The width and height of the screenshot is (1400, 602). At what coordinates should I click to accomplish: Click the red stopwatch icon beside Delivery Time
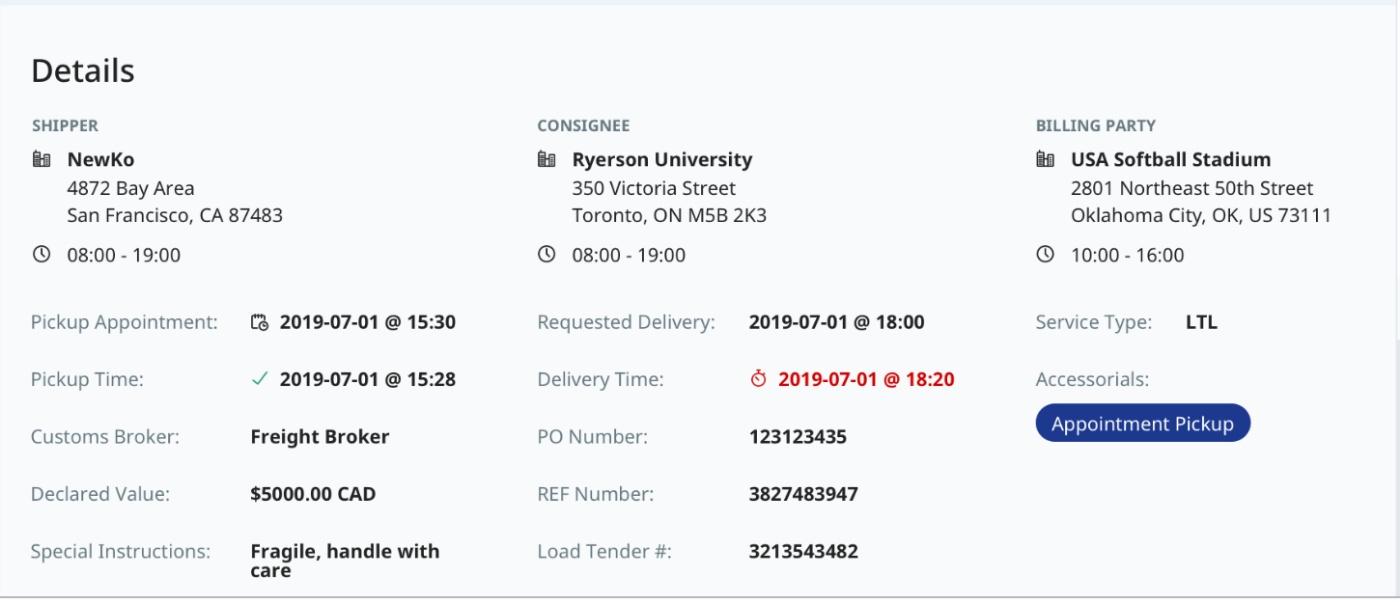point(758,379)
